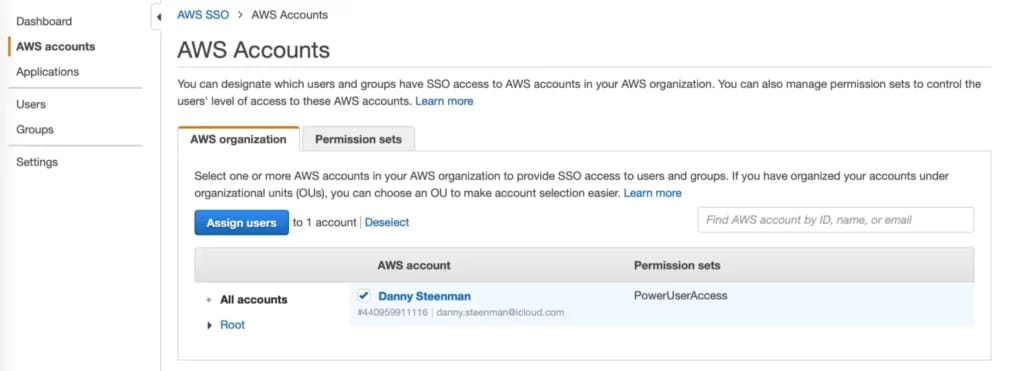Viewport: 1024px width, 371px height.
Task: Click the AWS account column header
Action: pos(414,265)
